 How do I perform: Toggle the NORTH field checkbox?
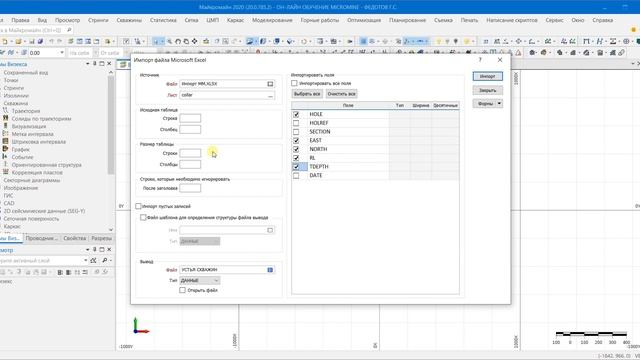[296, 149]
